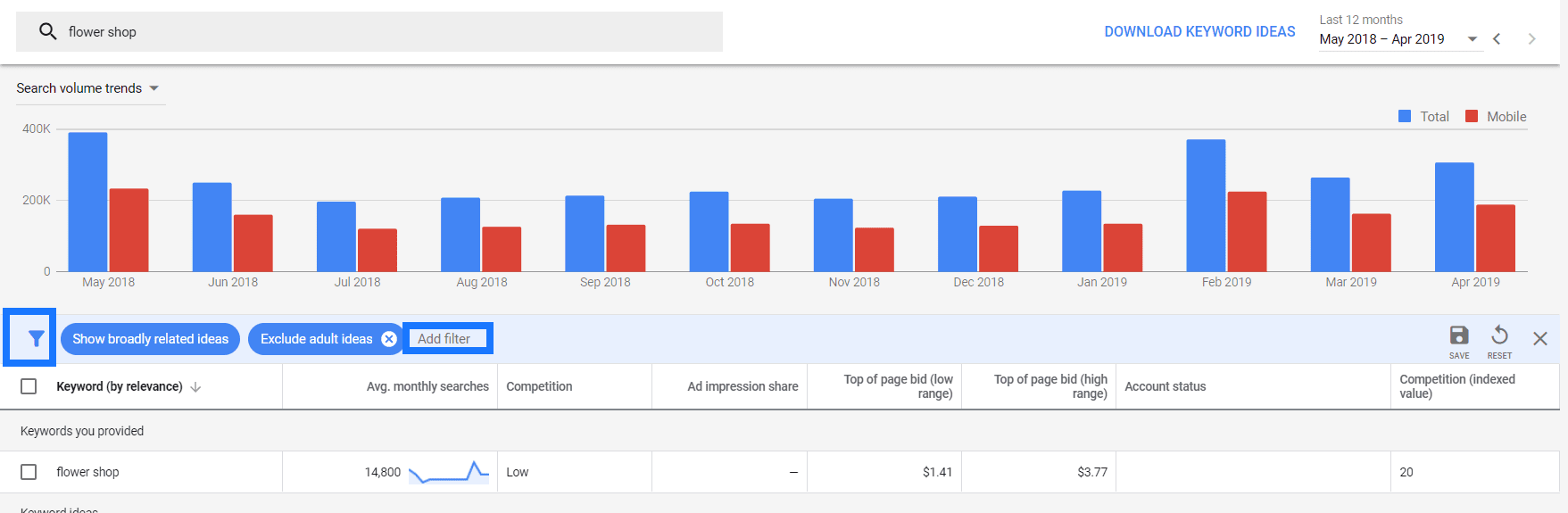Toggle Show broadly related ideas chip
This screenshot has height=513, width=1568.
click(150, 339)
